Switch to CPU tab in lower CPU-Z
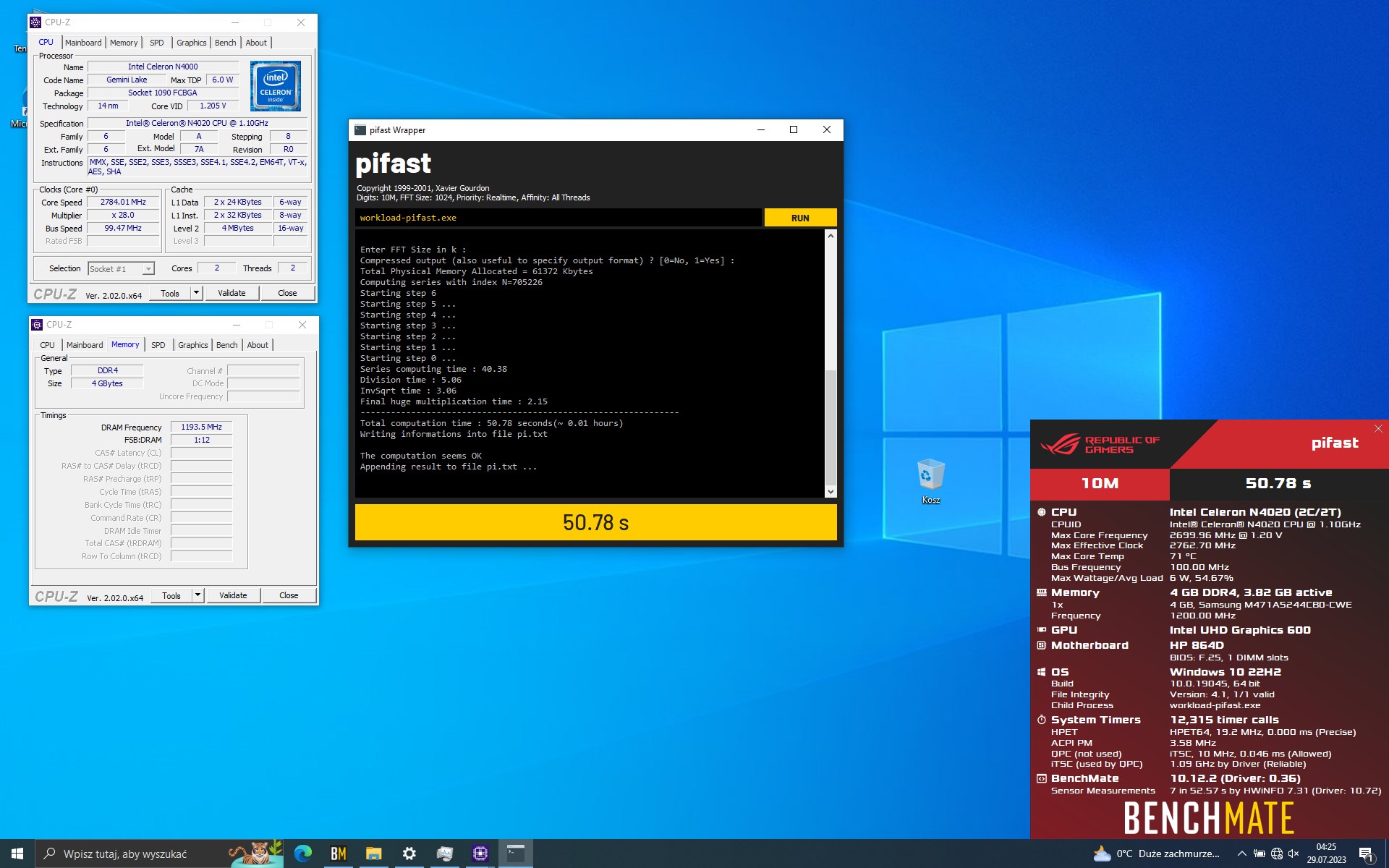Image resolution: width=1389 pixels, height=868 pixels. click(x=47, y=345)
